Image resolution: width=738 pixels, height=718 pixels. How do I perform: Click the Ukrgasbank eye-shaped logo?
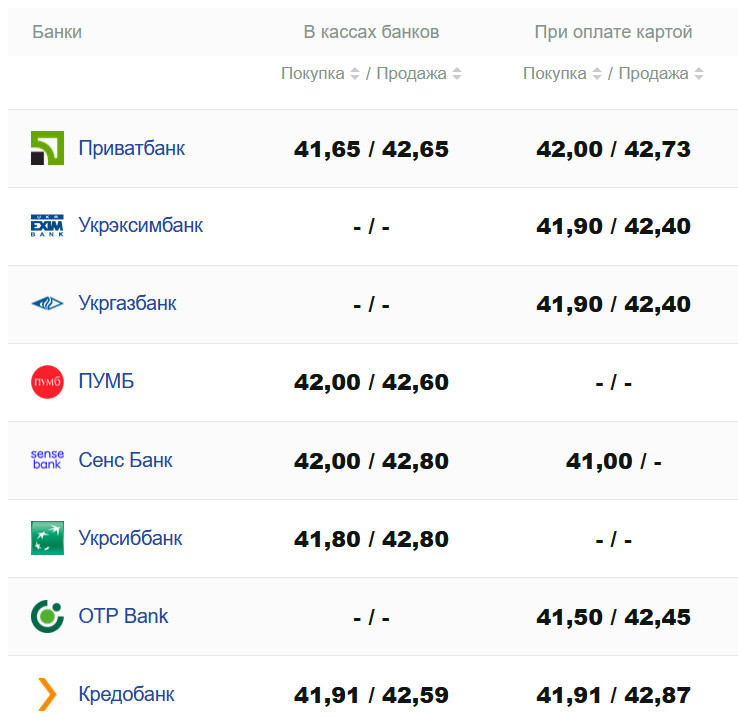point(47,303)
